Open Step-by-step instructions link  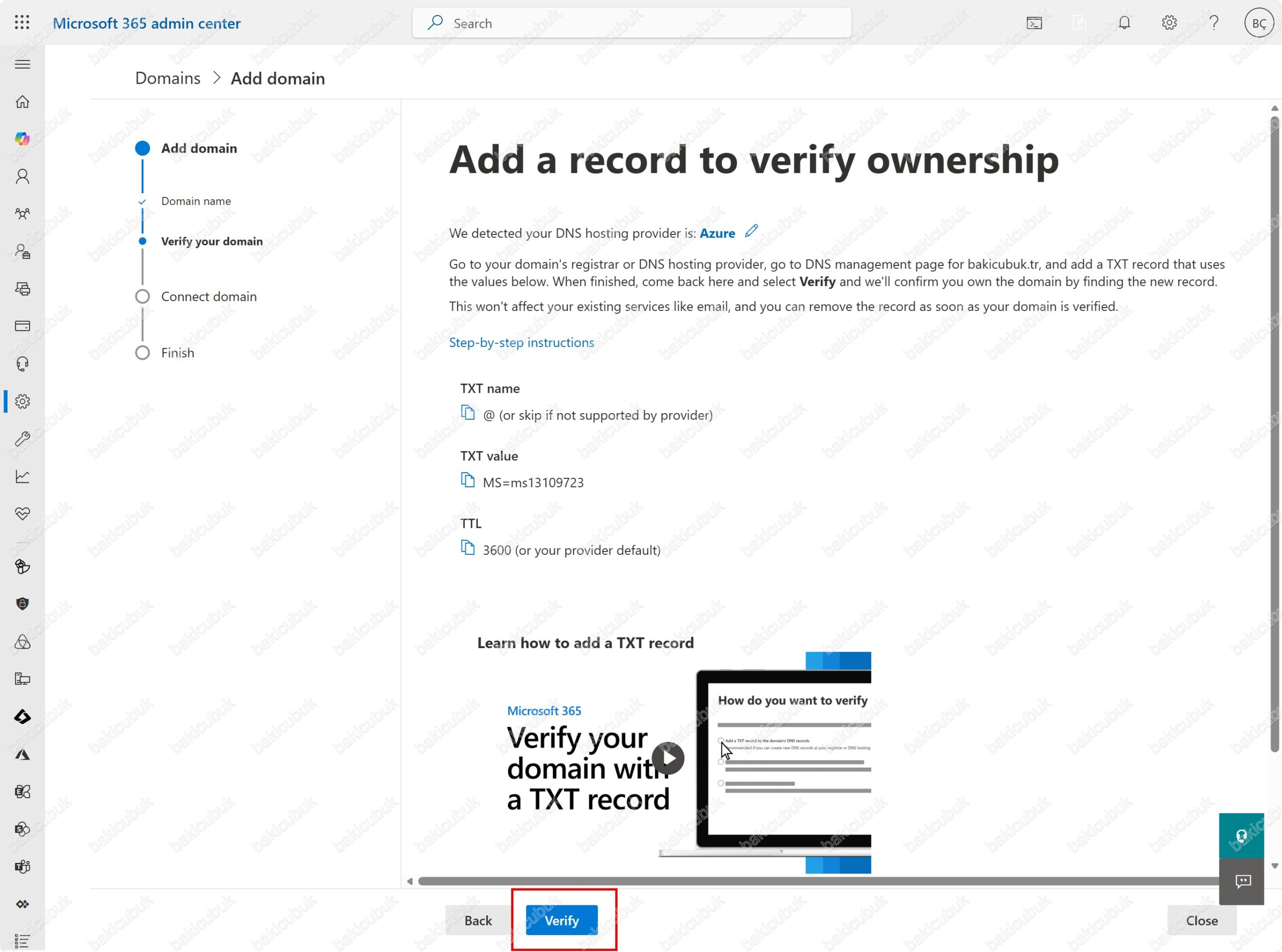(x=521, y=343)
